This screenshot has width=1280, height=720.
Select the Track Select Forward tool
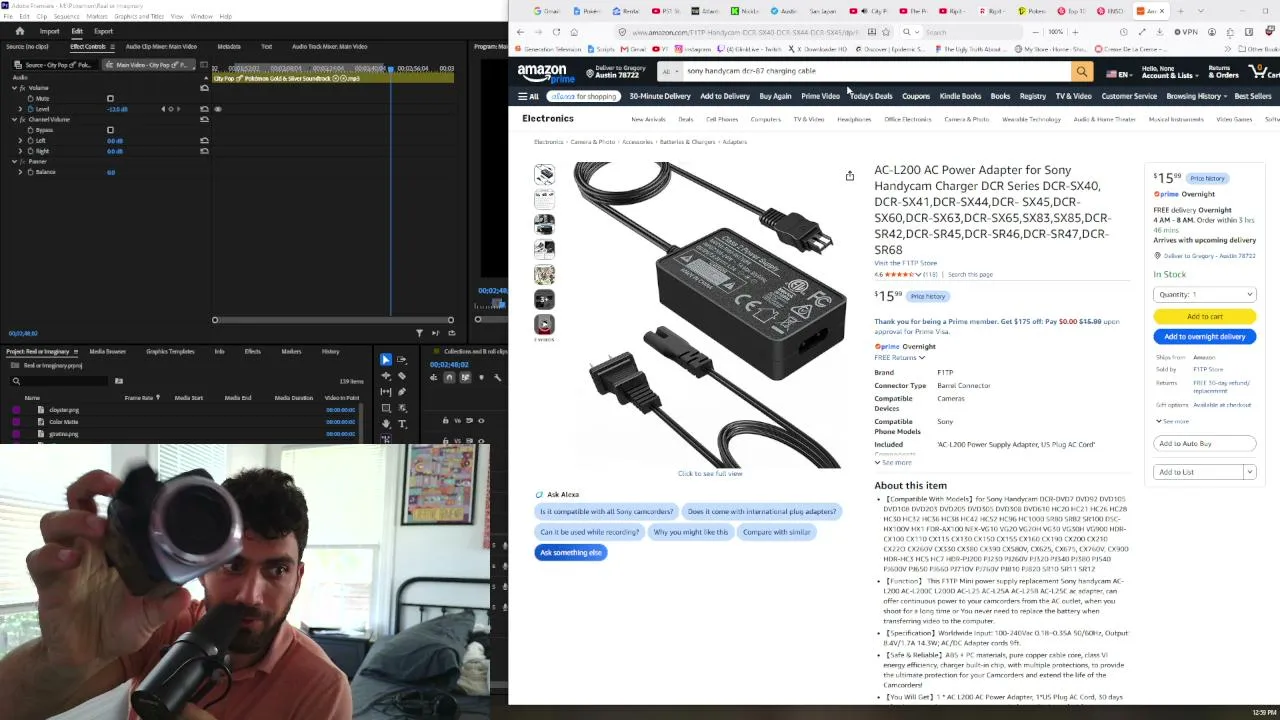[x=402, y=359]
